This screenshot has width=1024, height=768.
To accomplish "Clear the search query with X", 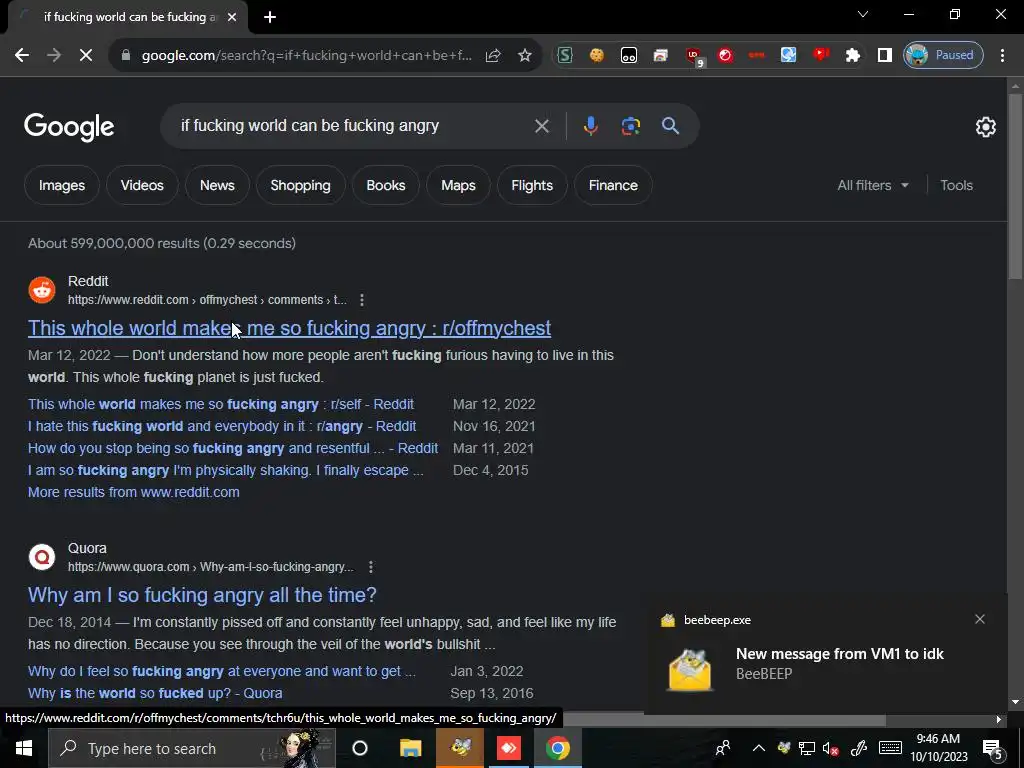I will (x=541, y=126).
